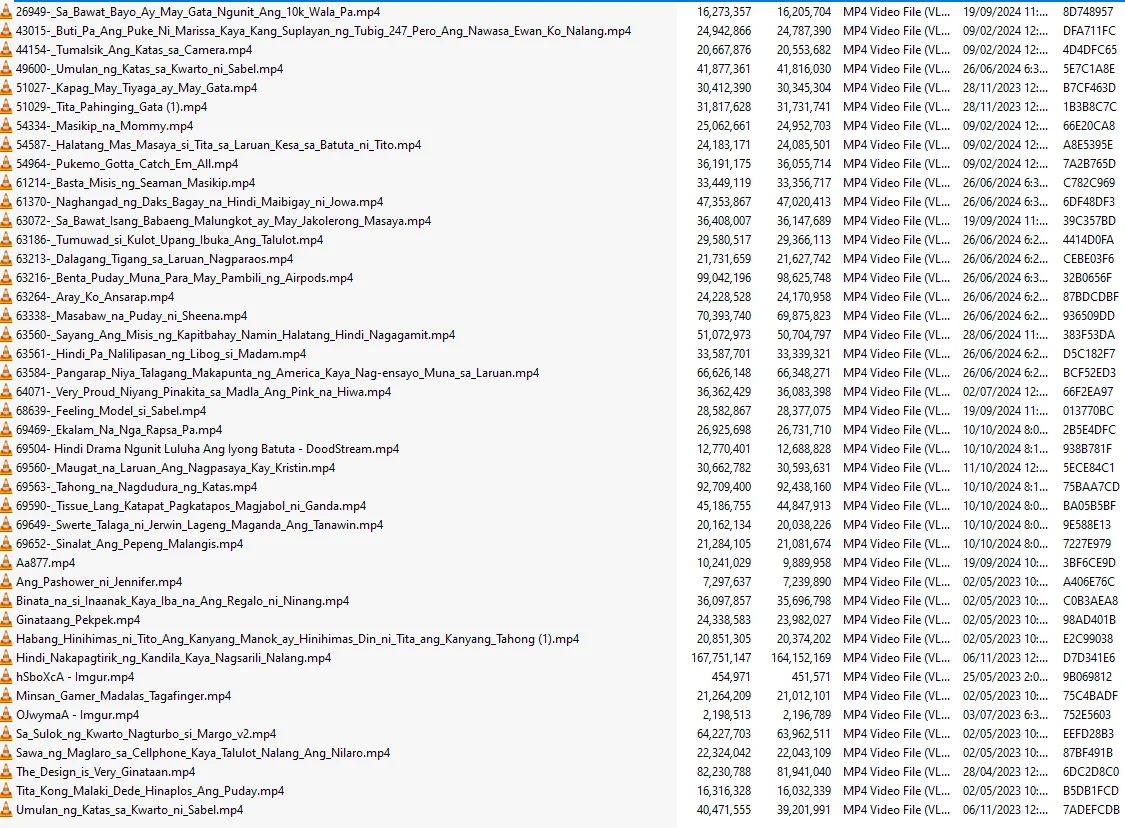
Task: Click the VLC icon of 54964-_Pukemo_Gotta_Catch_Em_All.mp4
Action: (6, 164)
